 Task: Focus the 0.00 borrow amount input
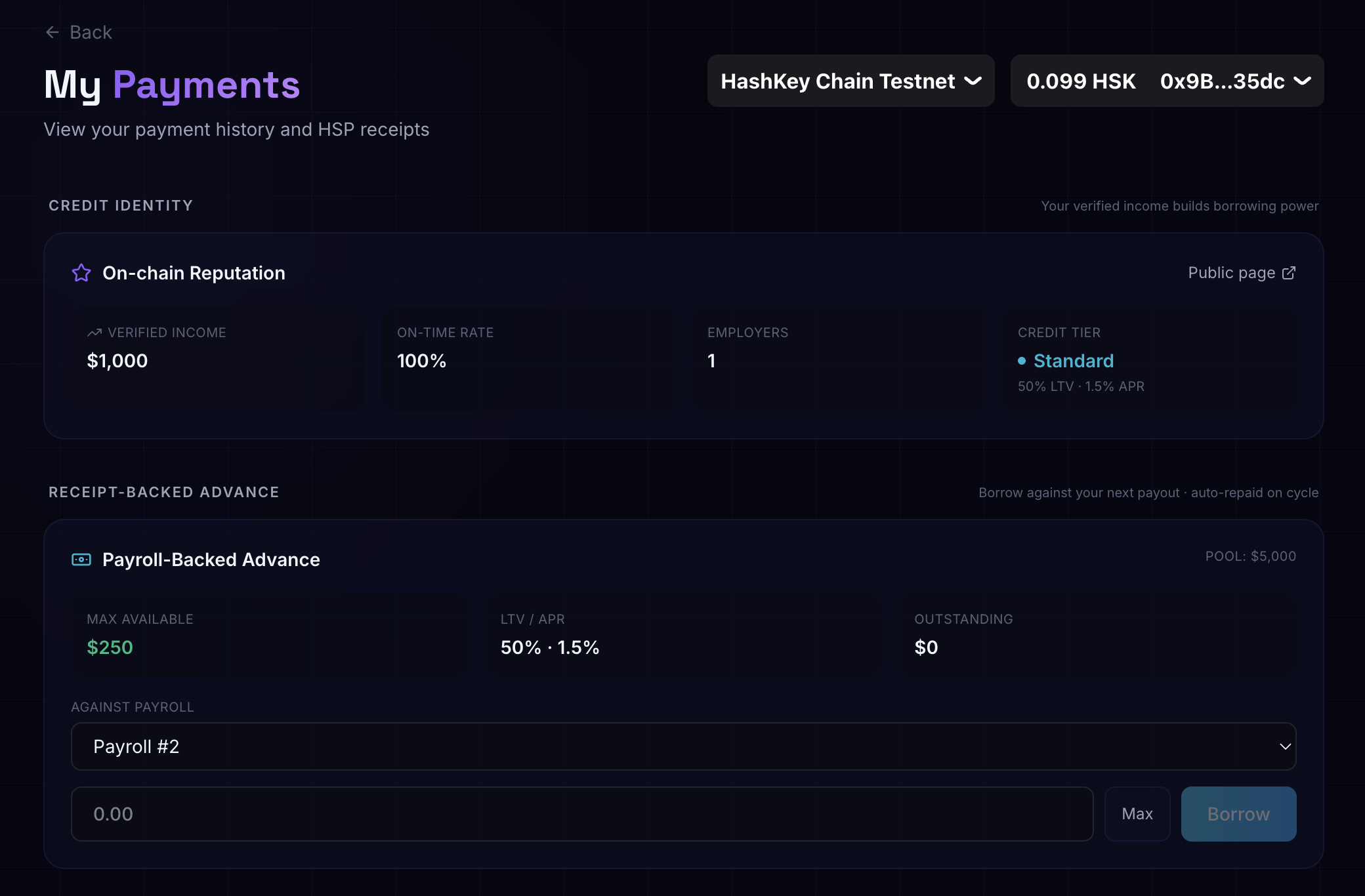(x=582, y=814)
